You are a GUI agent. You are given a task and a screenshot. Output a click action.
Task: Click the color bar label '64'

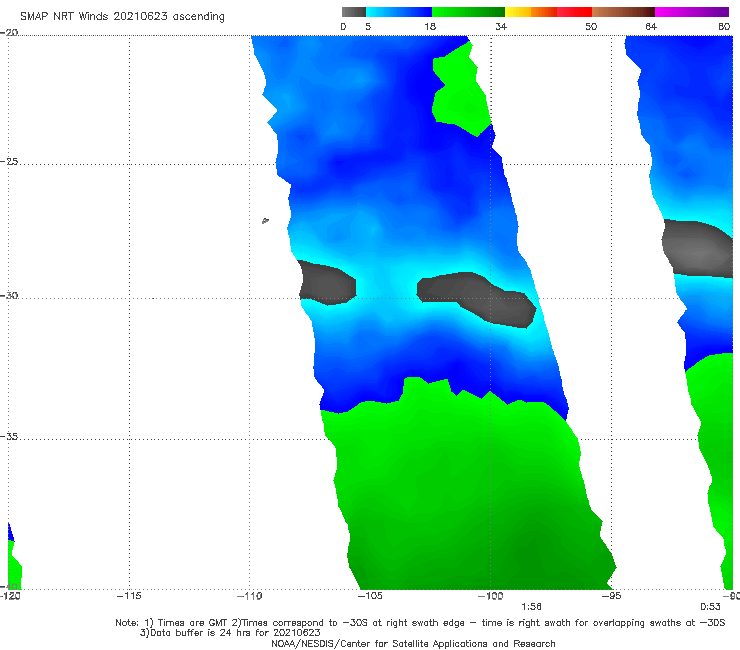click(x=651, y=26)
